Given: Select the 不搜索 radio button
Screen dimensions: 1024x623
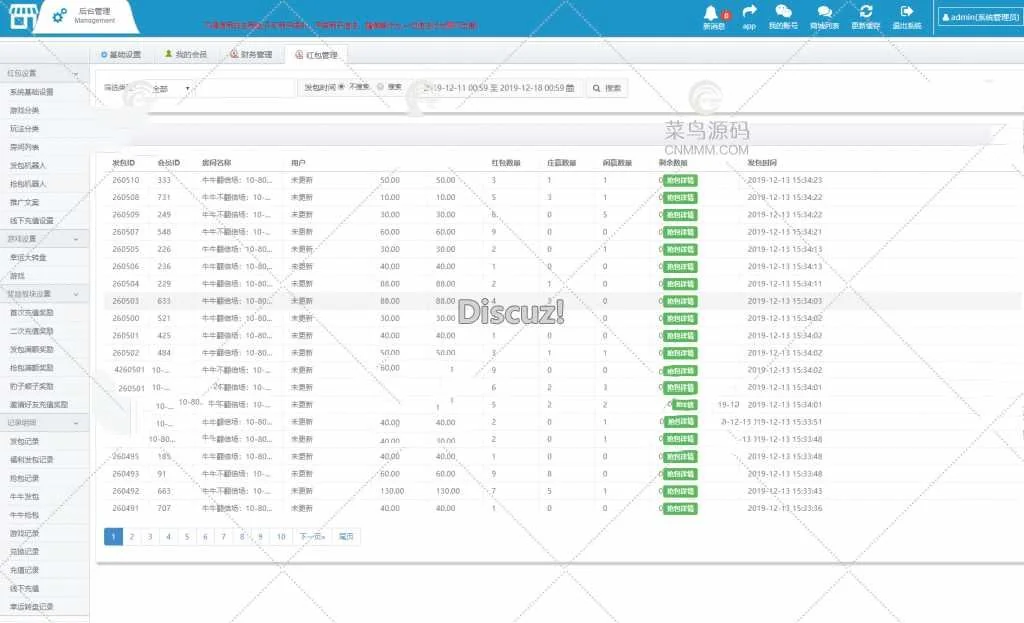Looking at the screenshot, I should click(342, 87).
